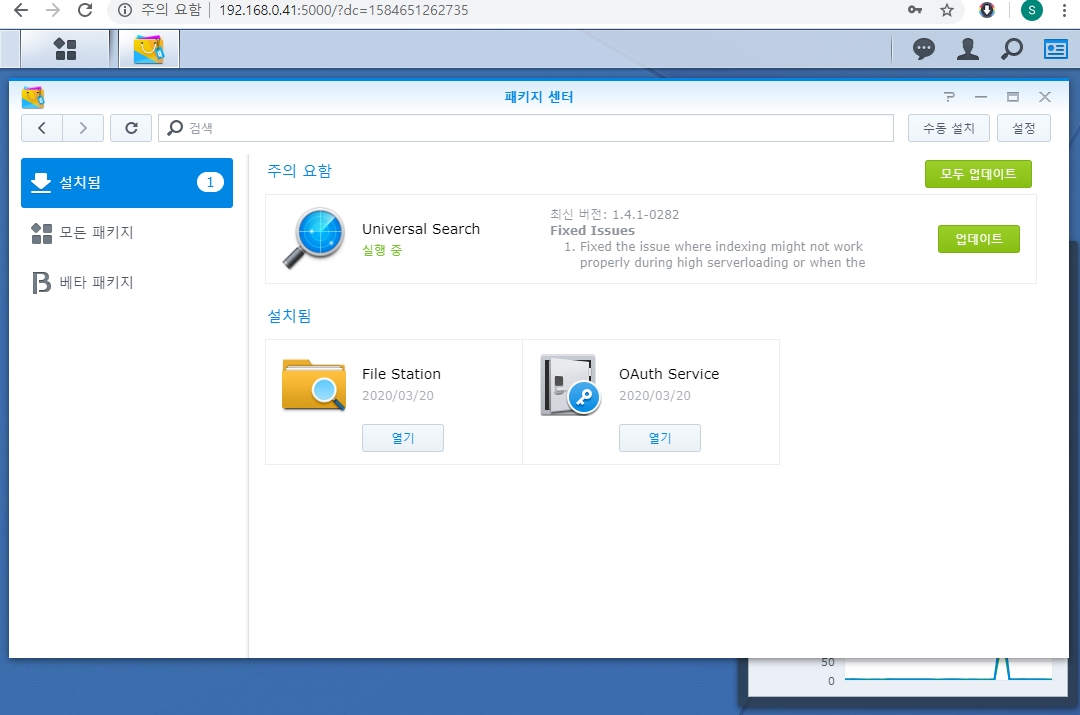Click the saved password key icon
The height and width of the screenshot is (715, 1080).
(x=915, y=10)
